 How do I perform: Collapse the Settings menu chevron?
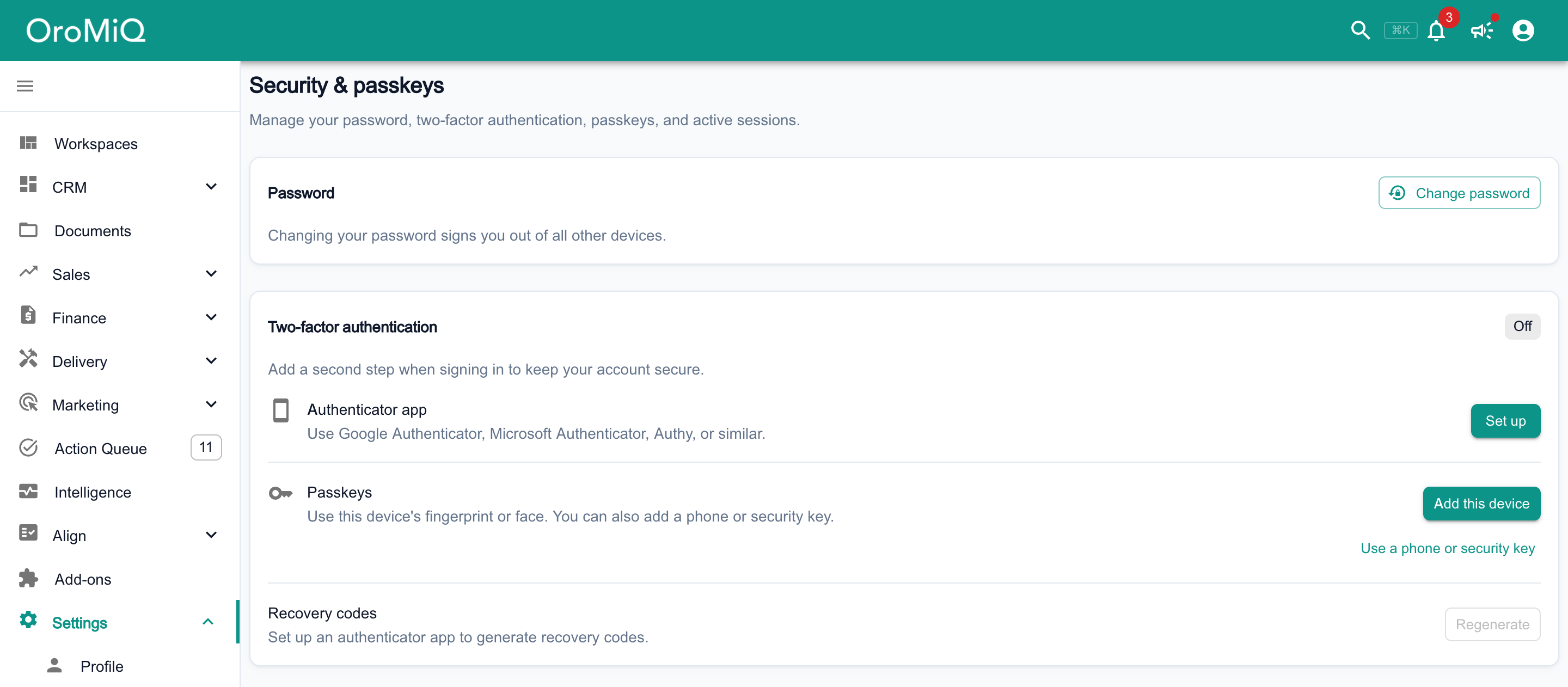pos(207,622)
